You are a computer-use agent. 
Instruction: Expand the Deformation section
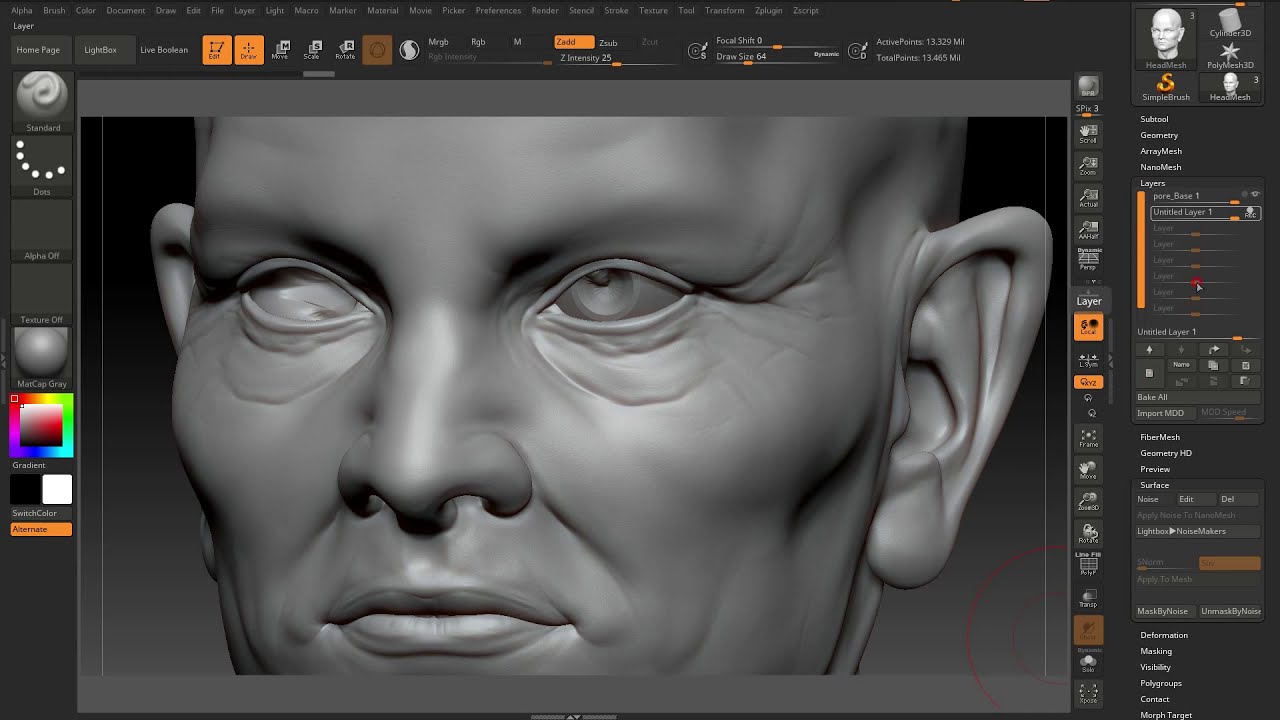1164,635
